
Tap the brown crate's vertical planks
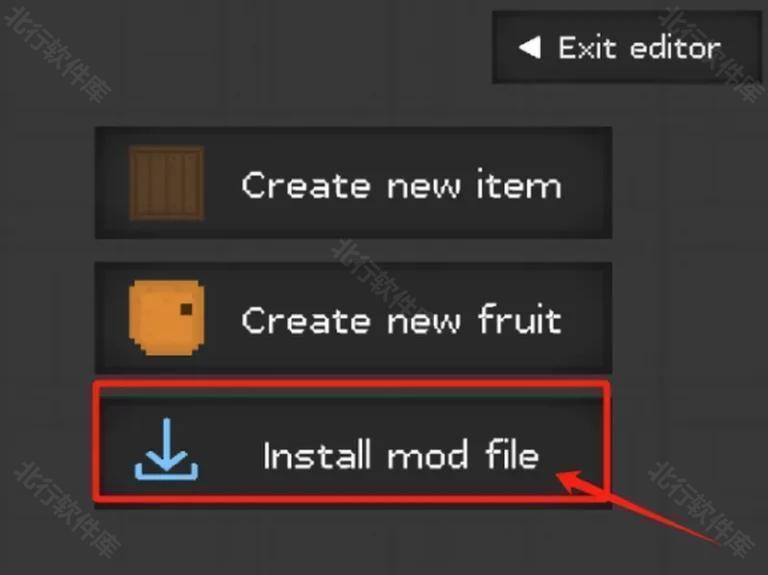pos(167,183)
